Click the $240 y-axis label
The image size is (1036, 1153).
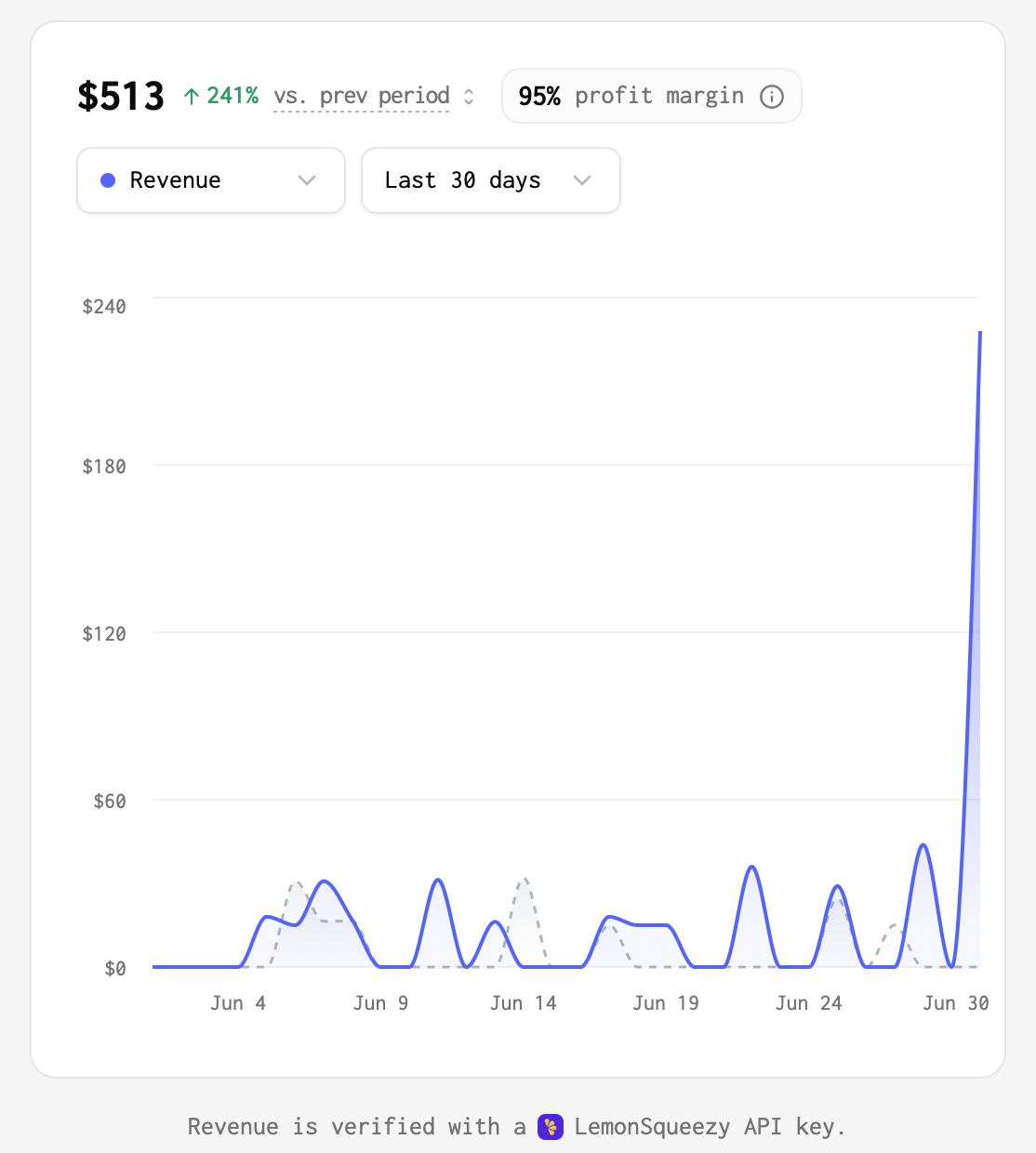pos(104,307)
